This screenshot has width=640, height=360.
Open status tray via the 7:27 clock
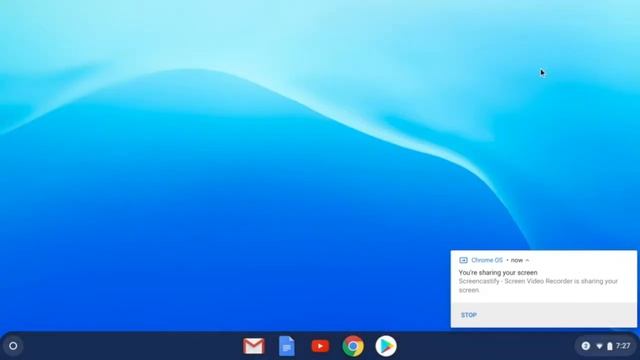tap(623, 346)
